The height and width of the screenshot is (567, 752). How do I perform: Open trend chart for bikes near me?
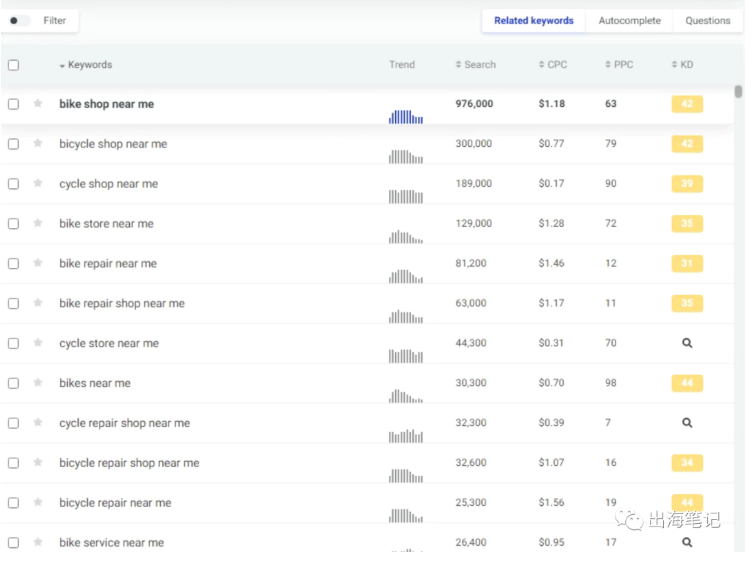tap(406, 395)
